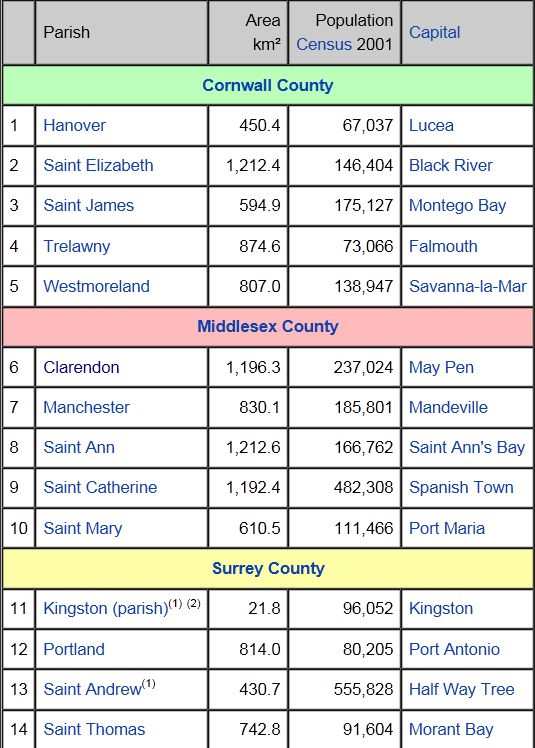Visit the Trelawny parish page
This screenshot has height=748, width=535.
[76, 247]
